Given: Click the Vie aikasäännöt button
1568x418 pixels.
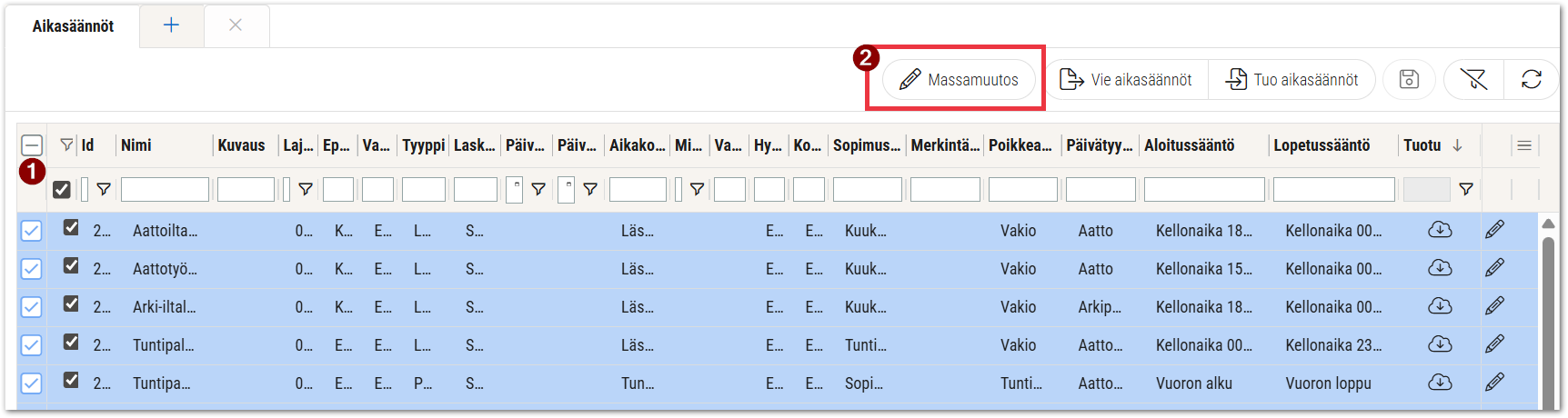Looking at the screenshot, I should click(1126, 80).
